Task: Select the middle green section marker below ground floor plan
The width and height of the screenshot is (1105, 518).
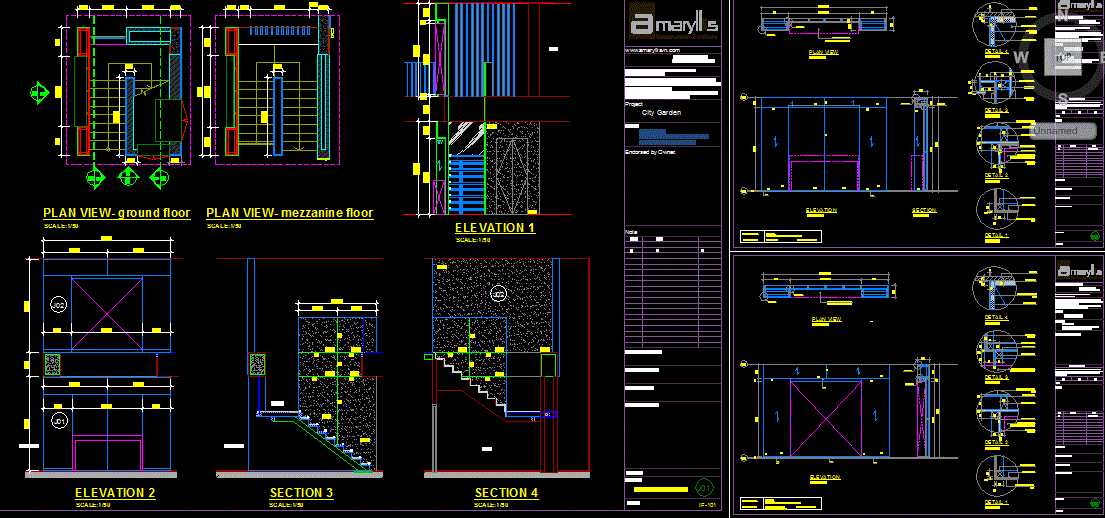Action: 128,178
